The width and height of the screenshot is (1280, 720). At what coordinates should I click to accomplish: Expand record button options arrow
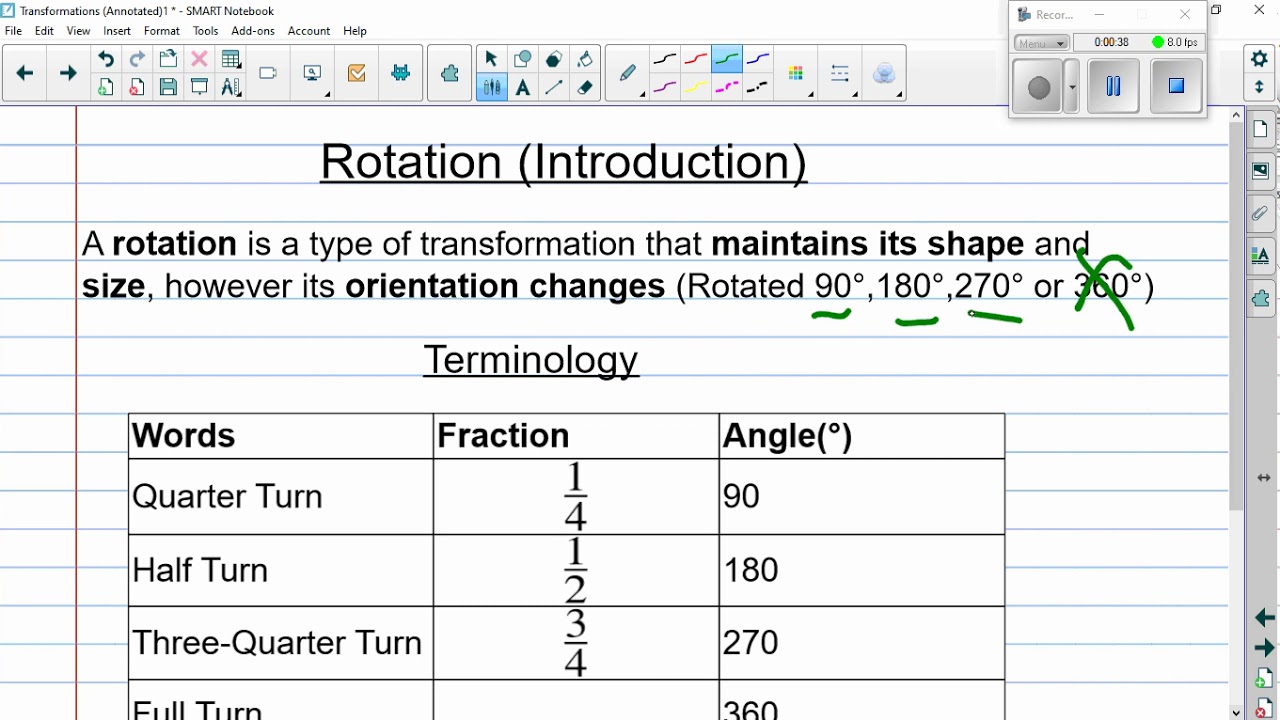1072,87
